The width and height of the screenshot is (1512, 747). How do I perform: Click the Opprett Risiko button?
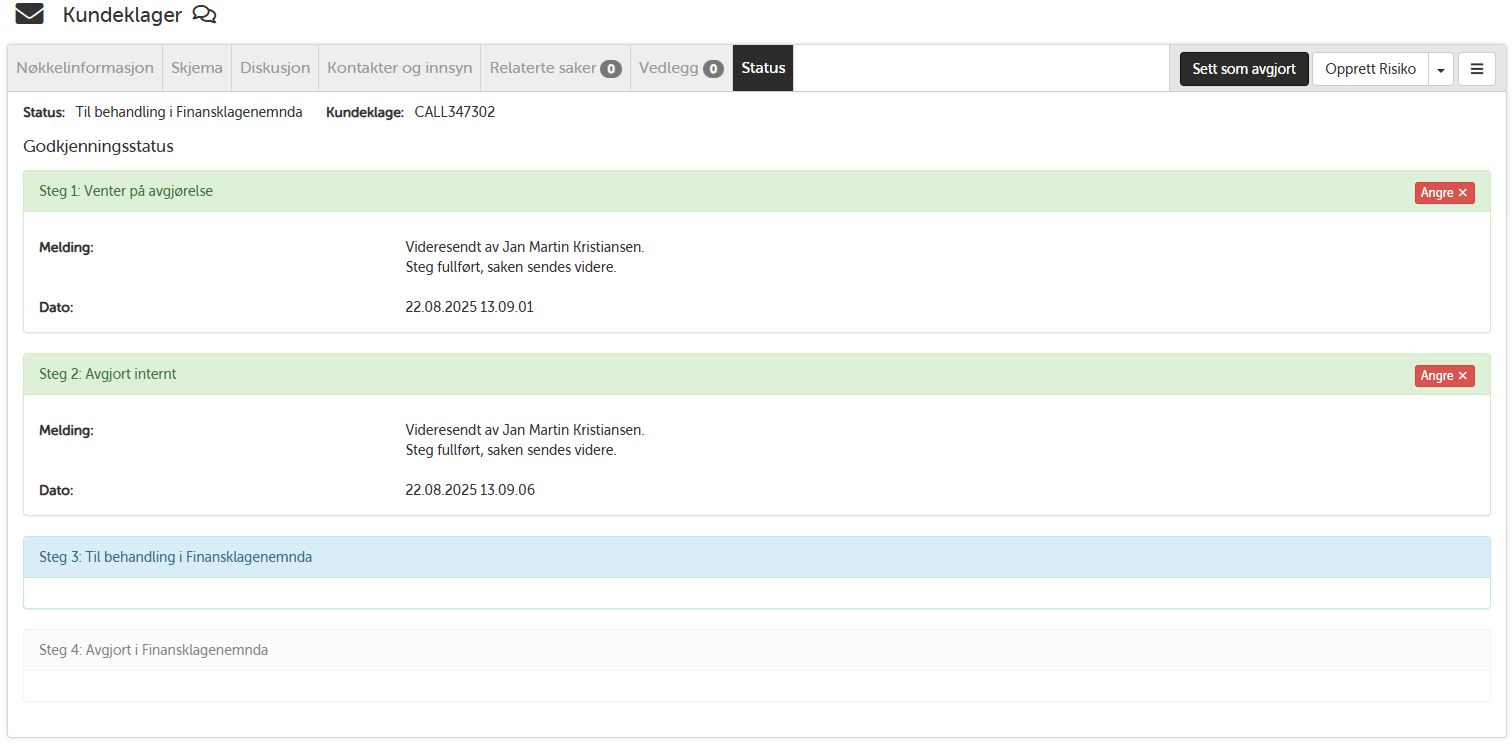pyautogui.click(x=1370, y=69)
